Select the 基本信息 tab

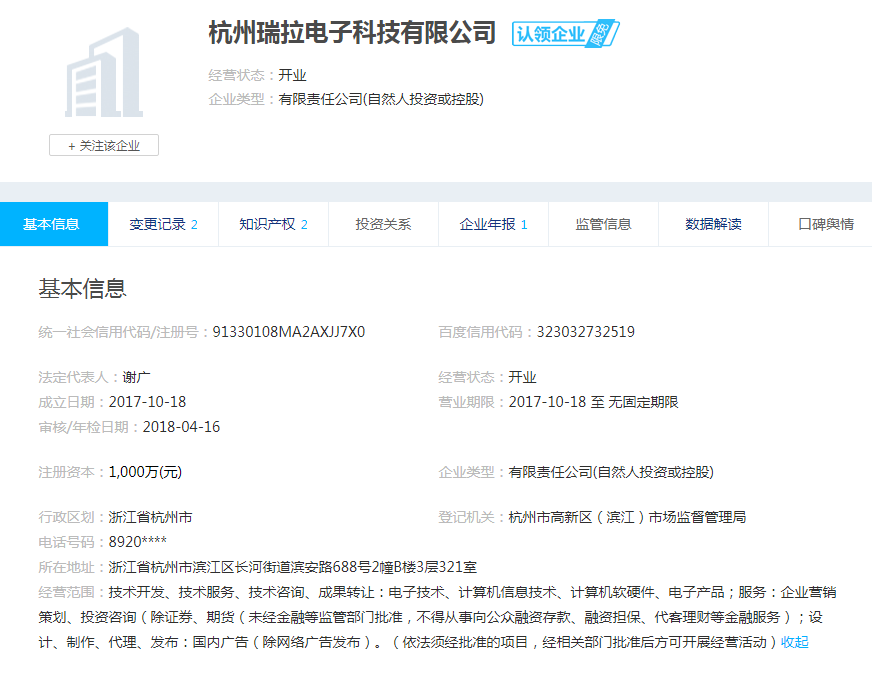point(52,224)
